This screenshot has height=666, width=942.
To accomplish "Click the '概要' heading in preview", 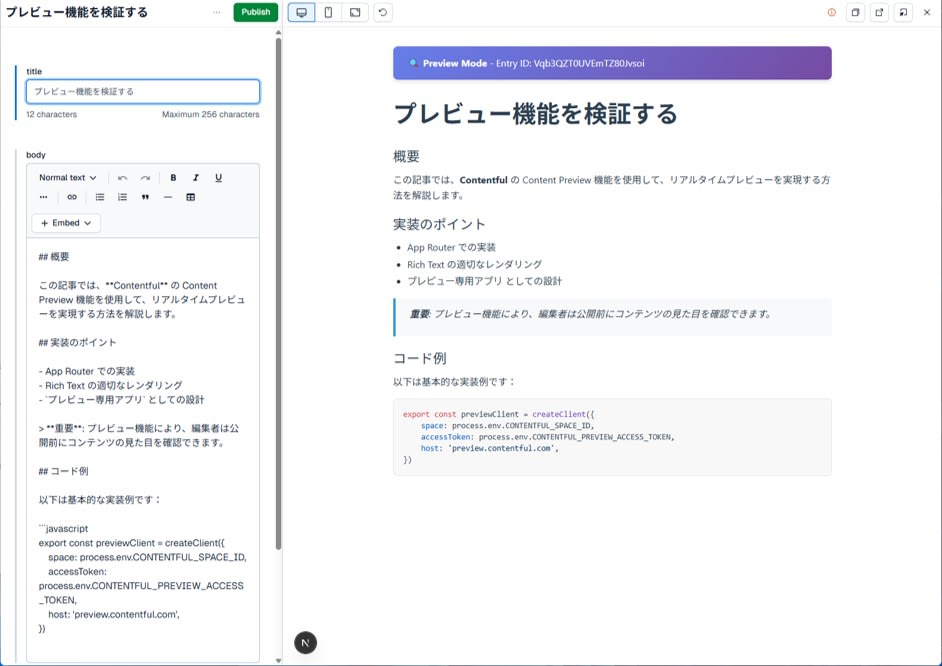I will pyautogui.click(x=406, y=156).
